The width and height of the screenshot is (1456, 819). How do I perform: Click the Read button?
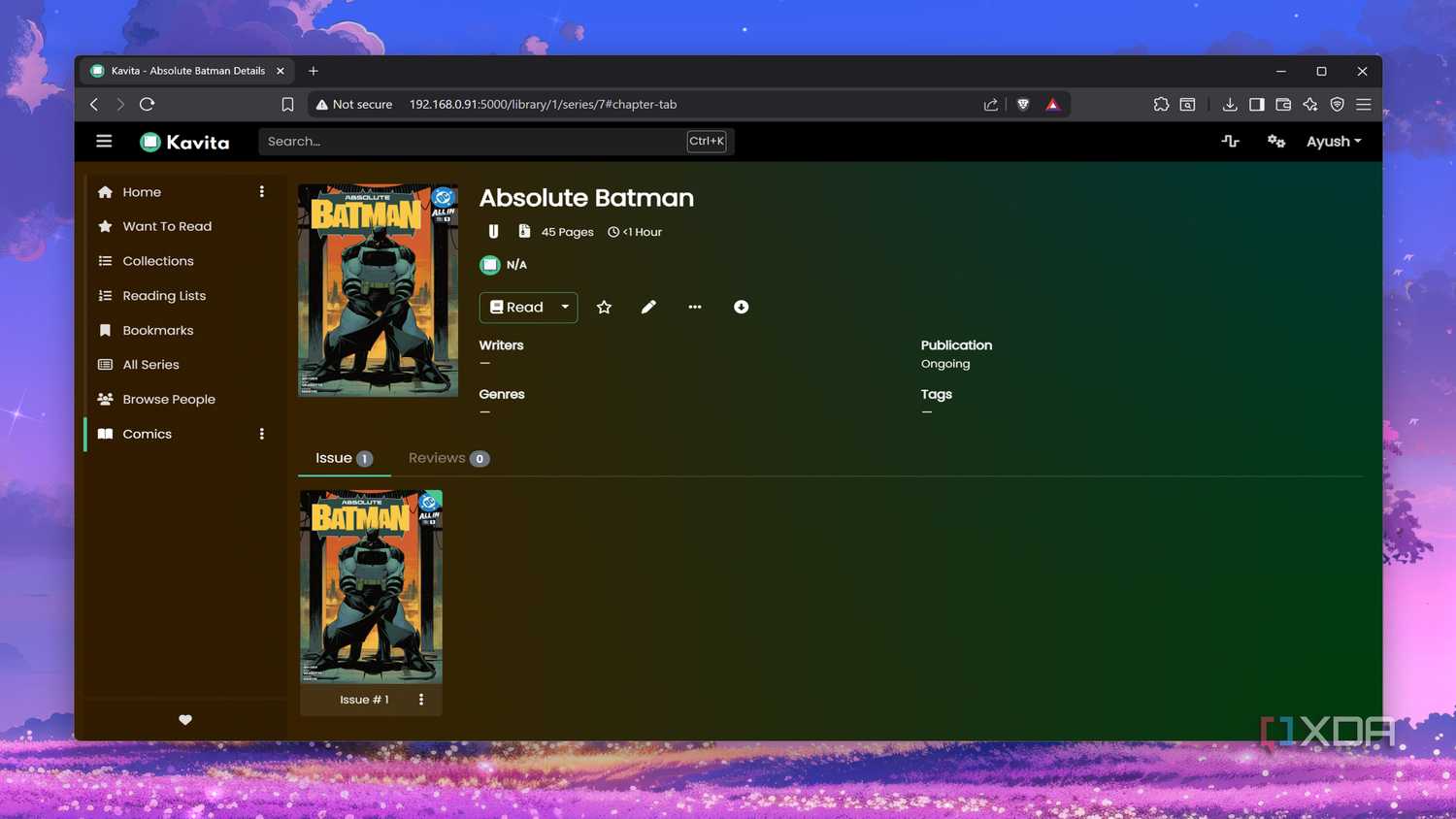517,308
